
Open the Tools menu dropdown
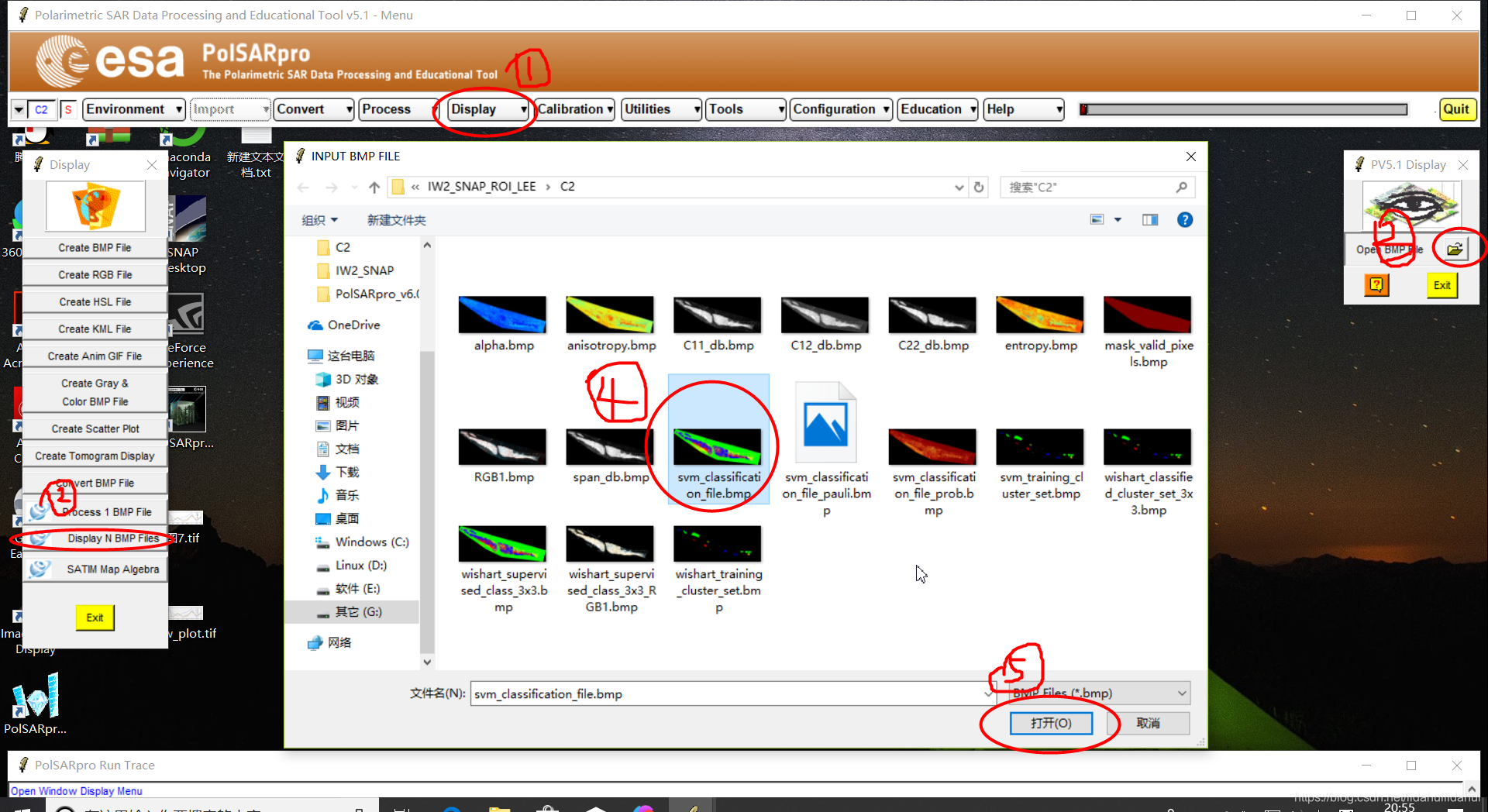pos(746,109)
